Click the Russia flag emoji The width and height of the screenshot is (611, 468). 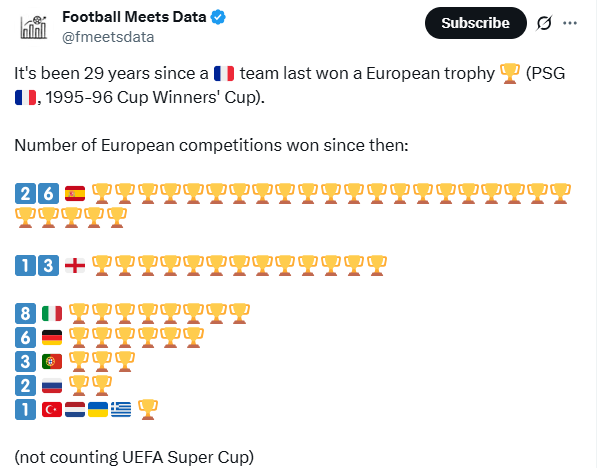point(52,386)
